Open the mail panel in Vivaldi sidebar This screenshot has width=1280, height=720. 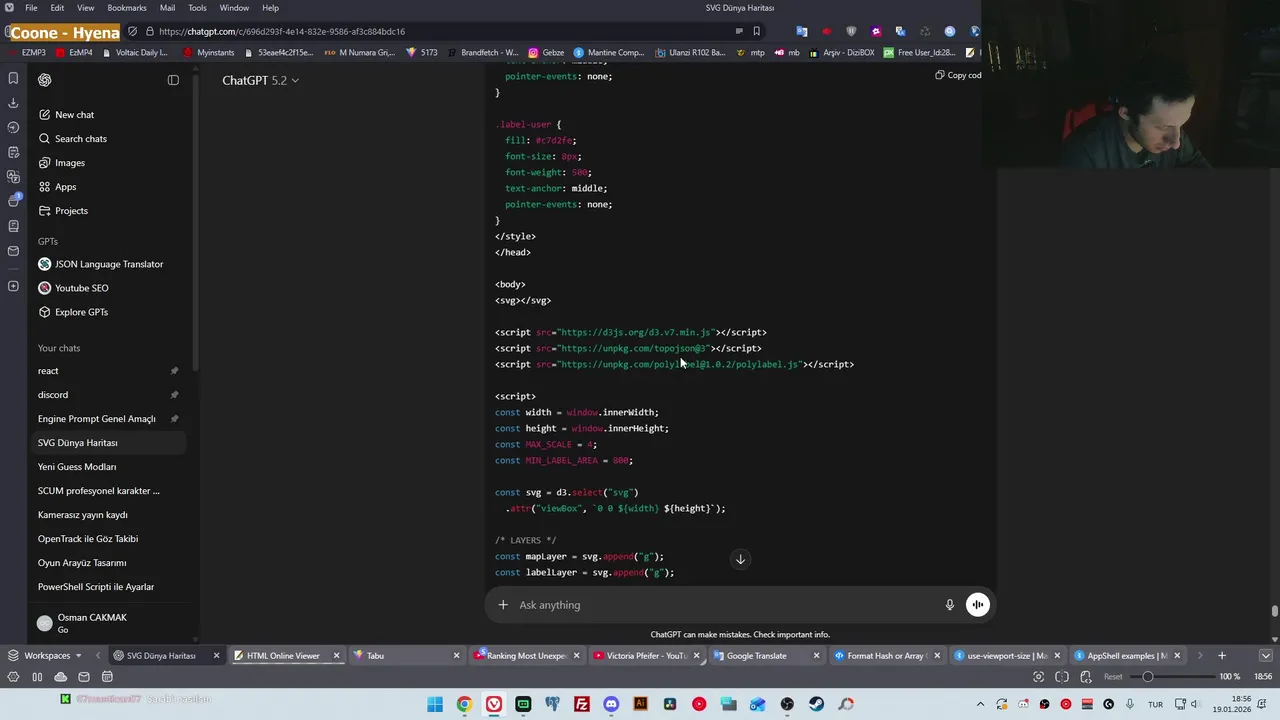click(x=13, y=251)
